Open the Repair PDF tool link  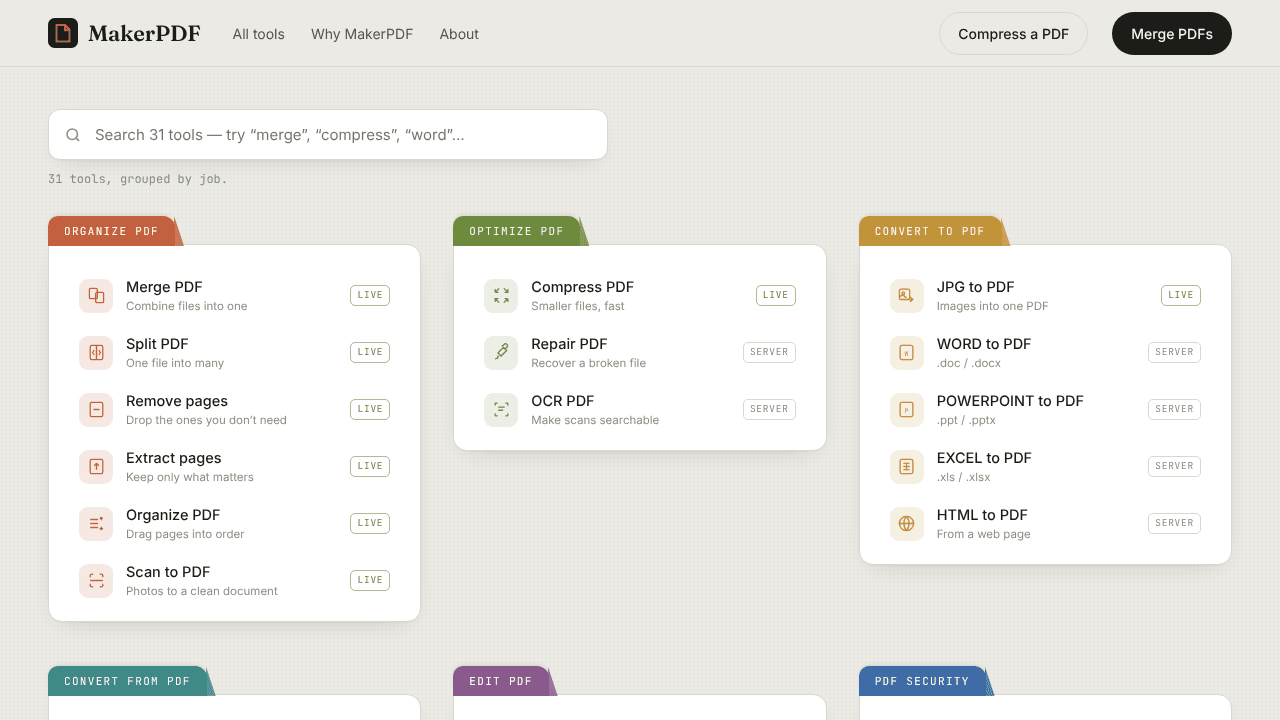point(569,344)
